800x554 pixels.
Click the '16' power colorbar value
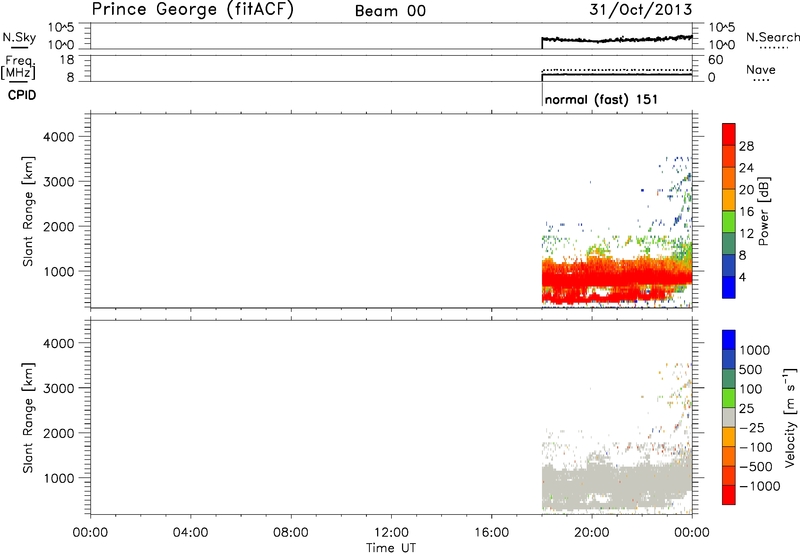pyautogui.click(x=746, y=212)
